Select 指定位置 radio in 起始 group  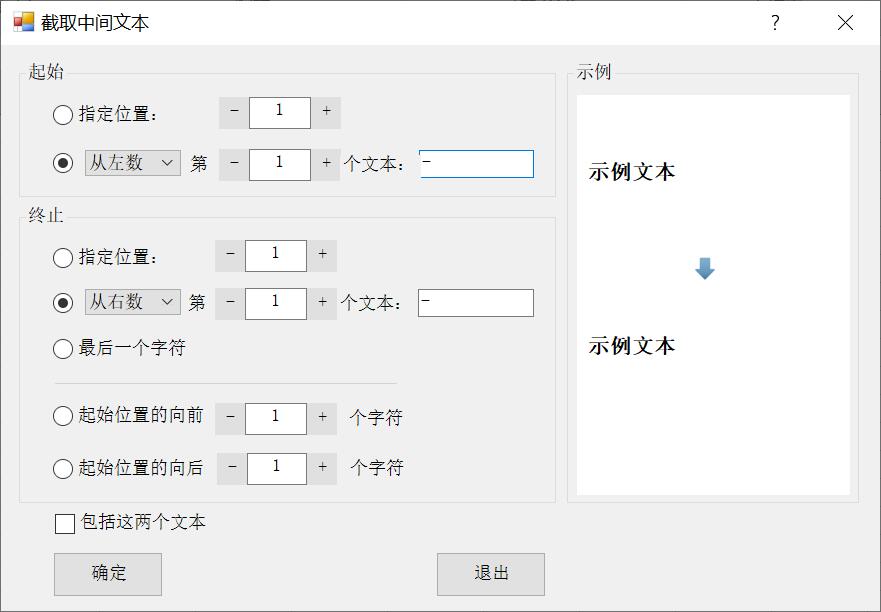pos(62,115)
